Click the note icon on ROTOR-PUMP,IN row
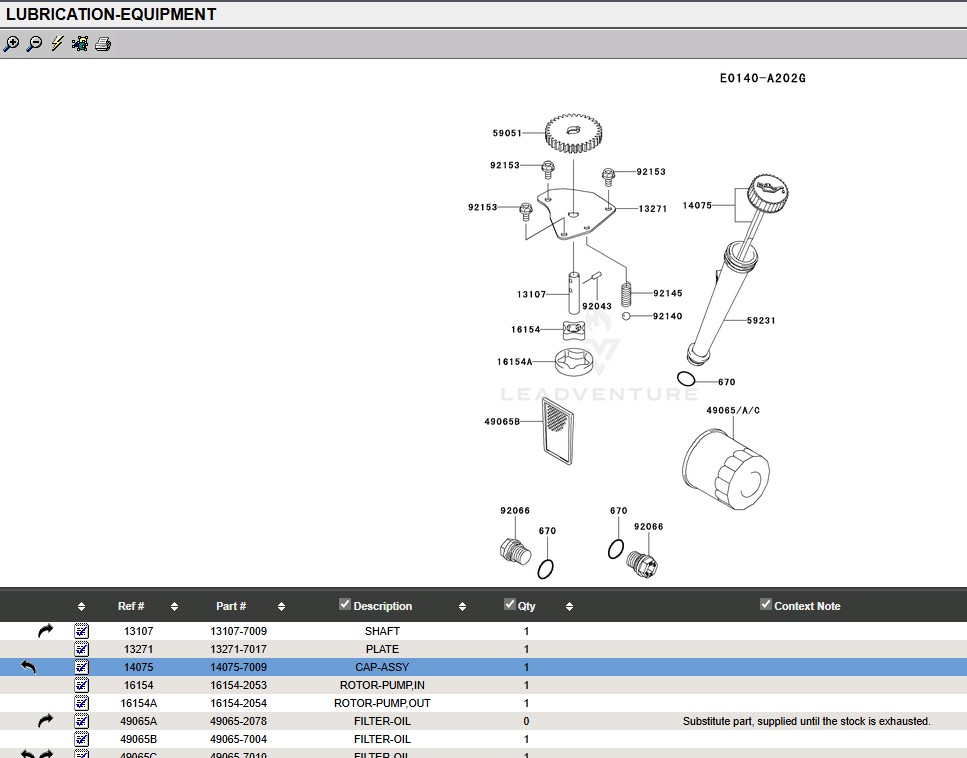Screen dimensions: 967x758 click(82, 685)
